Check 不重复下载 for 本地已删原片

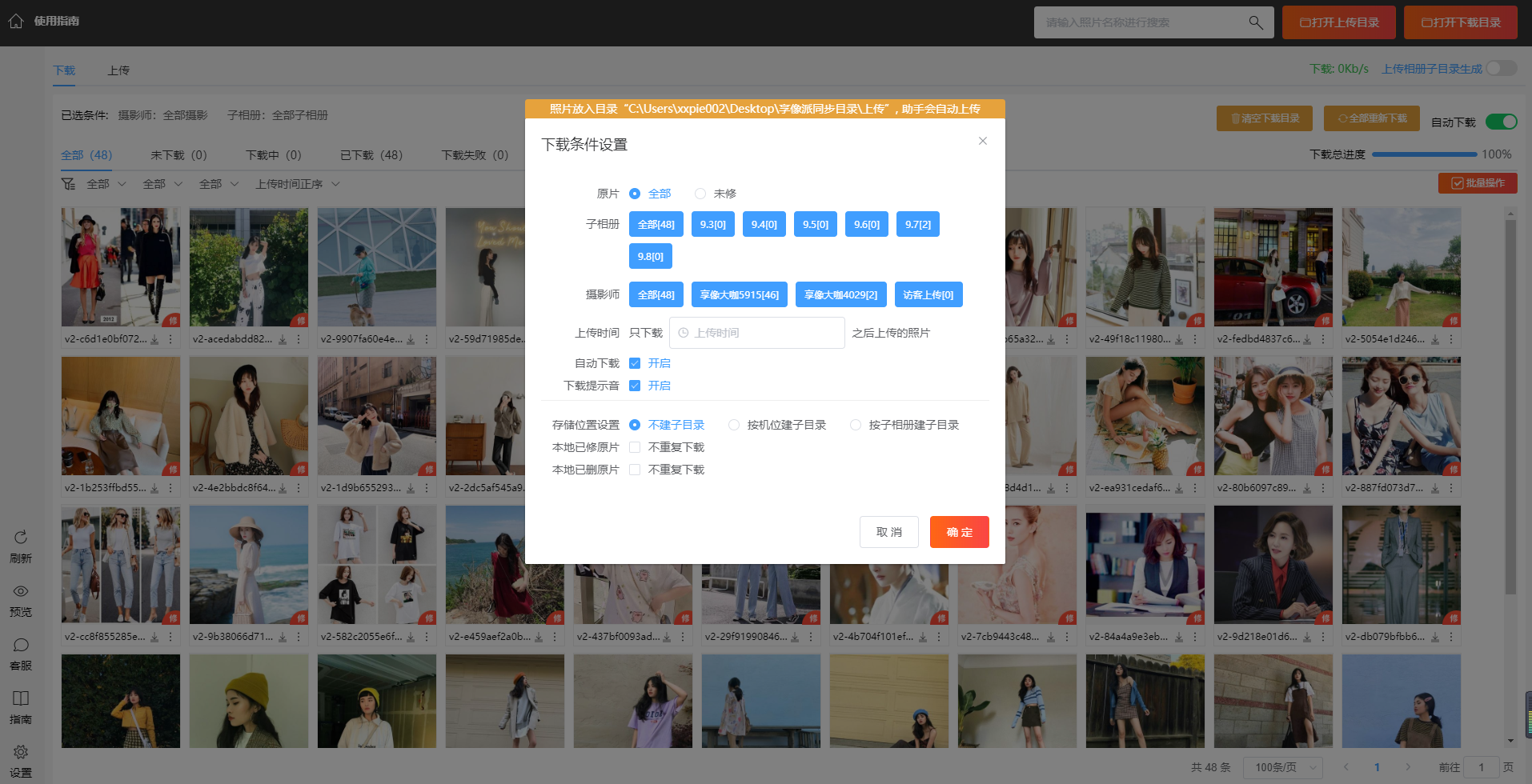pyautogui.click(x=635, y=470)
